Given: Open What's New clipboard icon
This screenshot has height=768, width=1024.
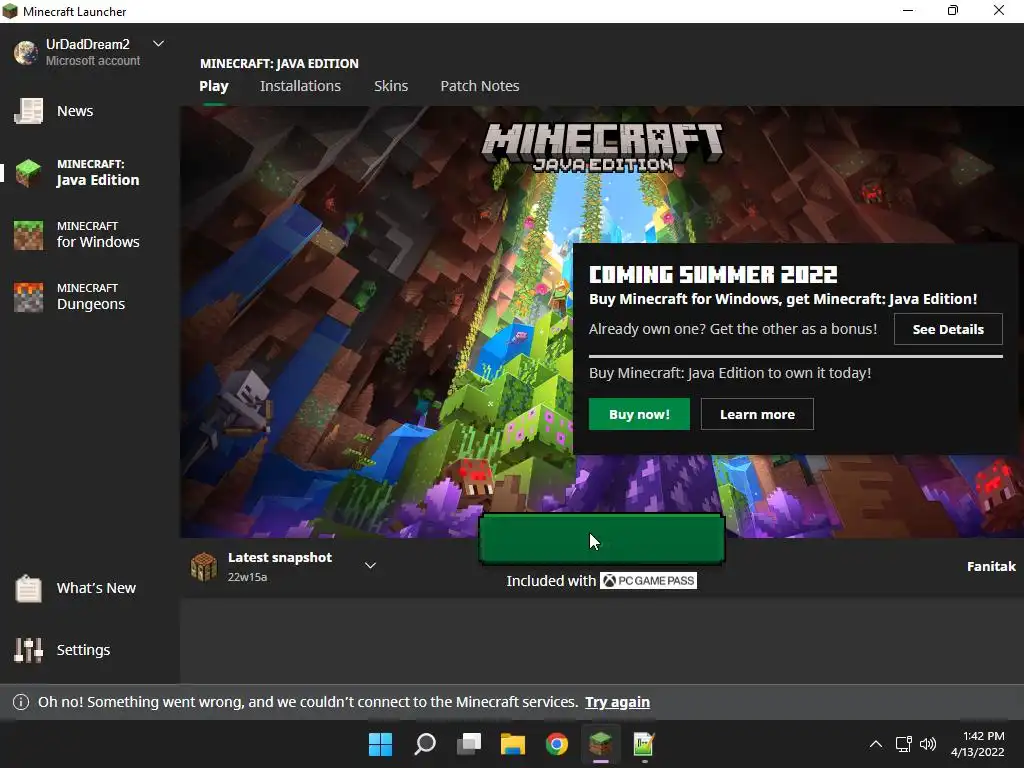Looking at the screenshot, I should pyautogui.click(x=29, y=588).
